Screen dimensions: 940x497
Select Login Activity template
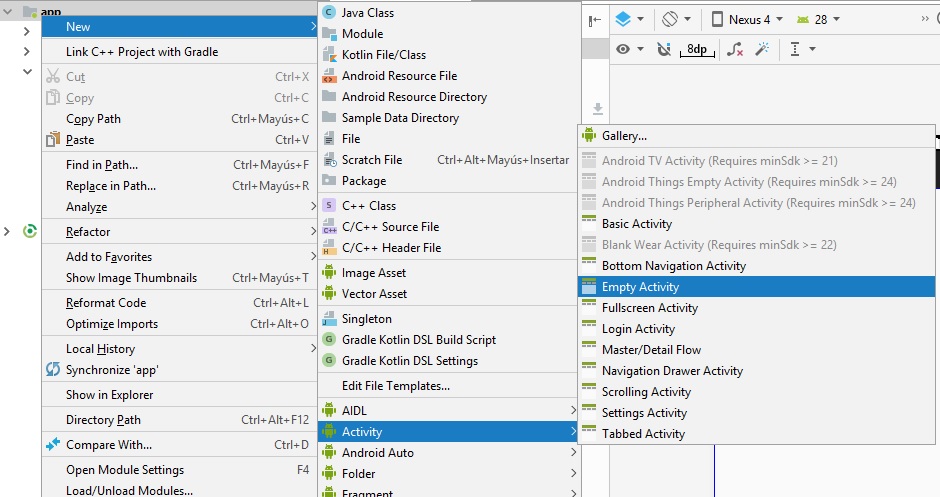[638, 329]
